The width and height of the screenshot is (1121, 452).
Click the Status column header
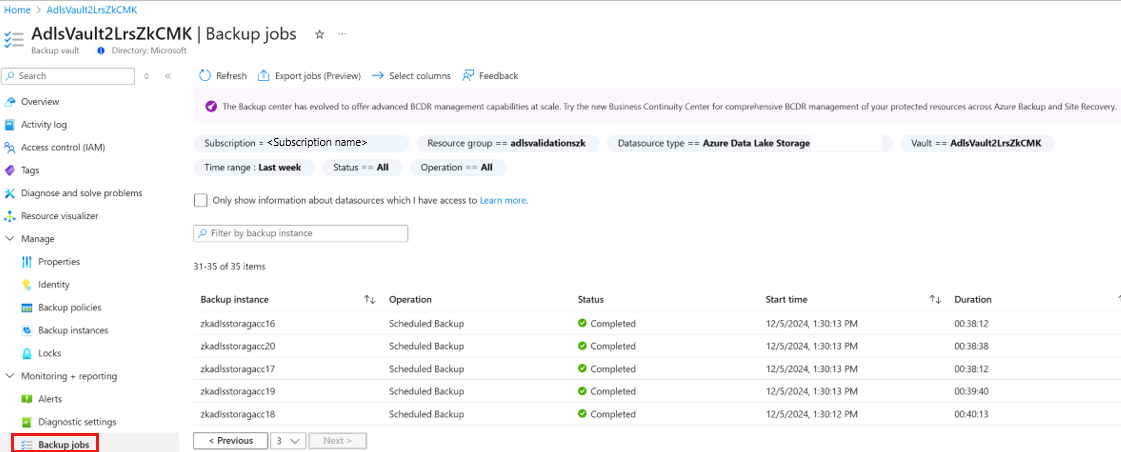click(591, 300)
